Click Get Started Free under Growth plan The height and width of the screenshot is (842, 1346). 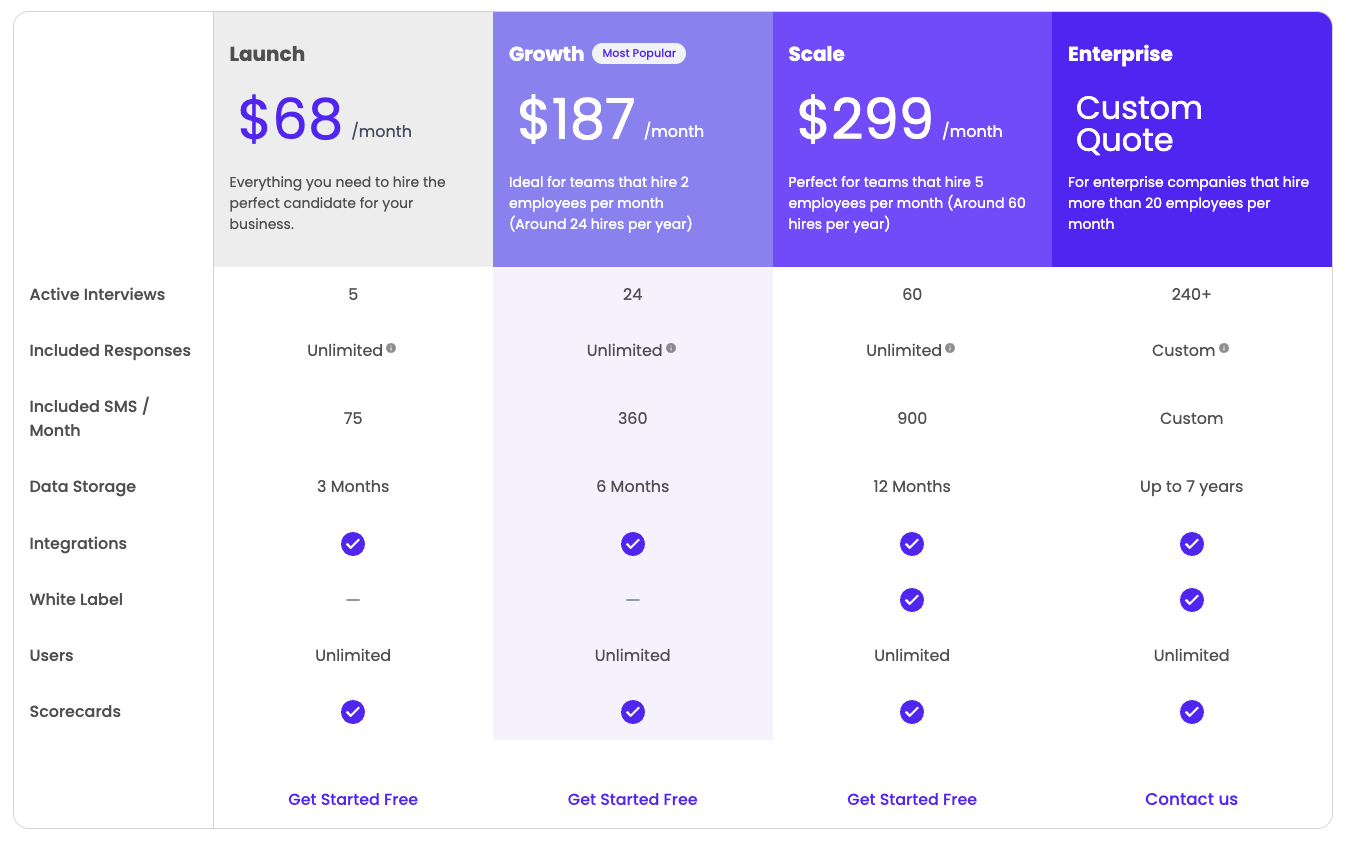[633, 799]
